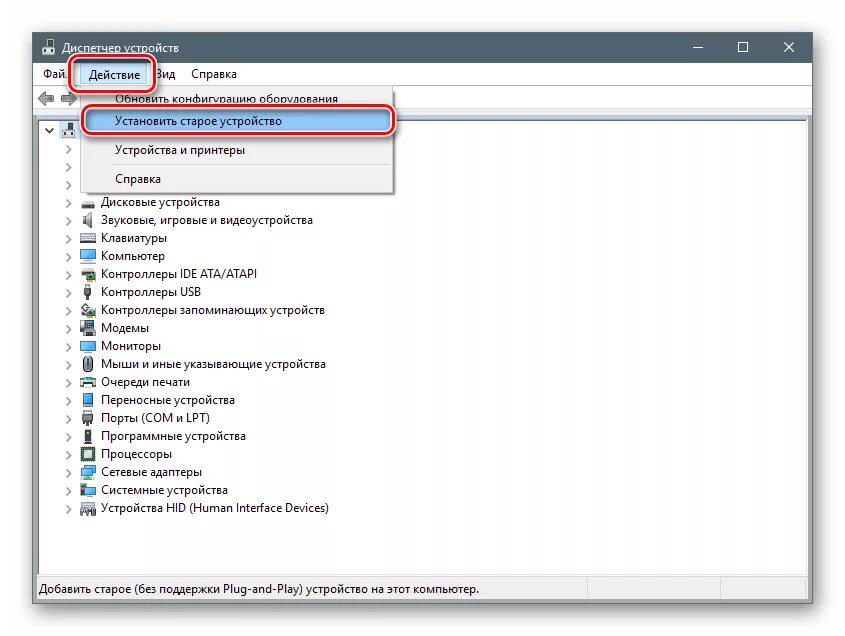Click the Системные устройства icon
This screenshot has height=636, width=845.
(x=87, y=490)
